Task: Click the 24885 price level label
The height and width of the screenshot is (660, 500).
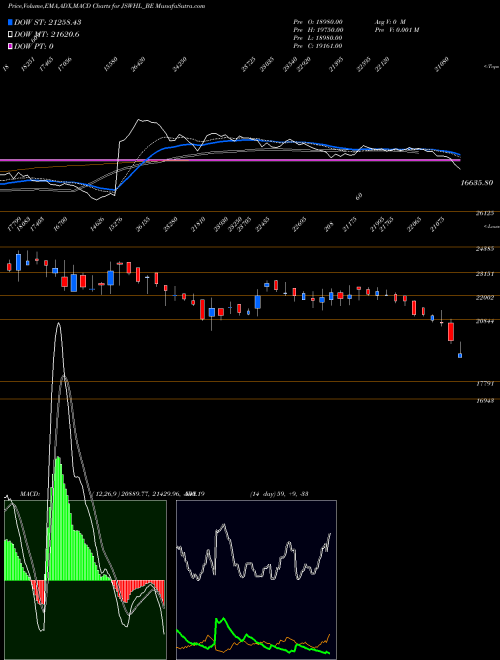Action: point(484,249)
